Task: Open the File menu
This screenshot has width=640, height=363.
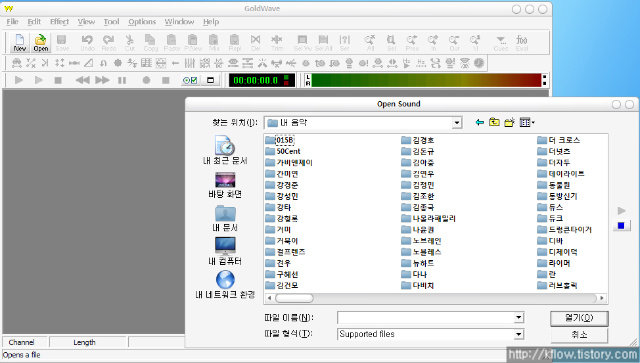Action: [x=12, y=22]
